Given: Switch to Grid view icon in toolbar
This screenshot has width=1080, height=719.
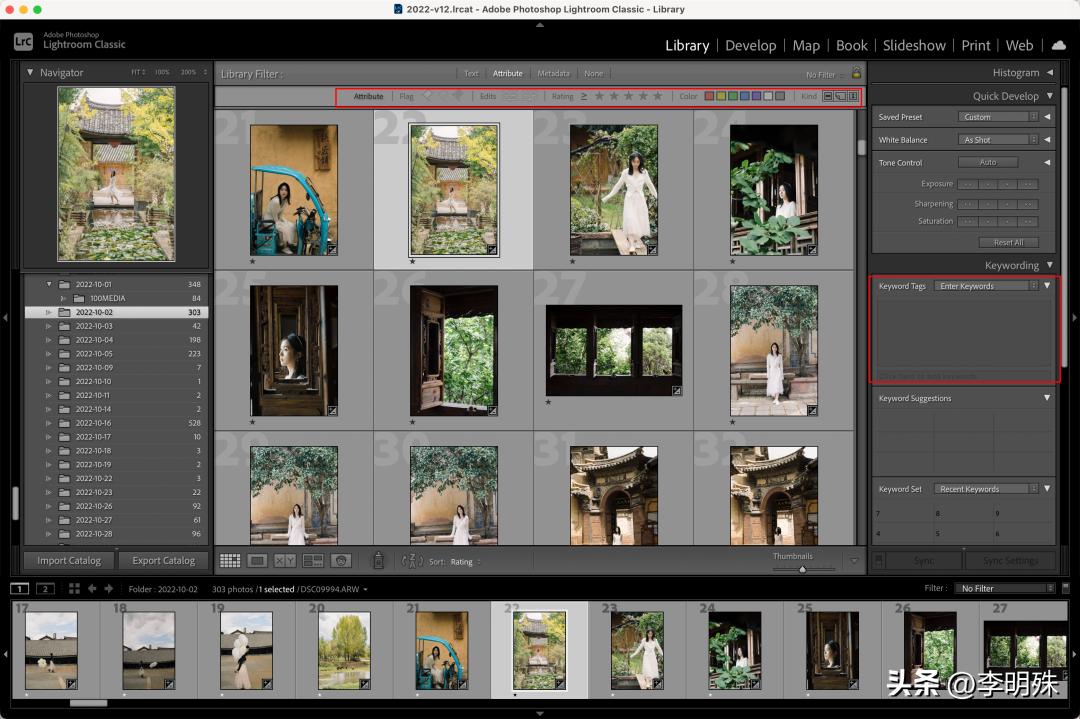Looking at the screenshot, I should 230,561.
